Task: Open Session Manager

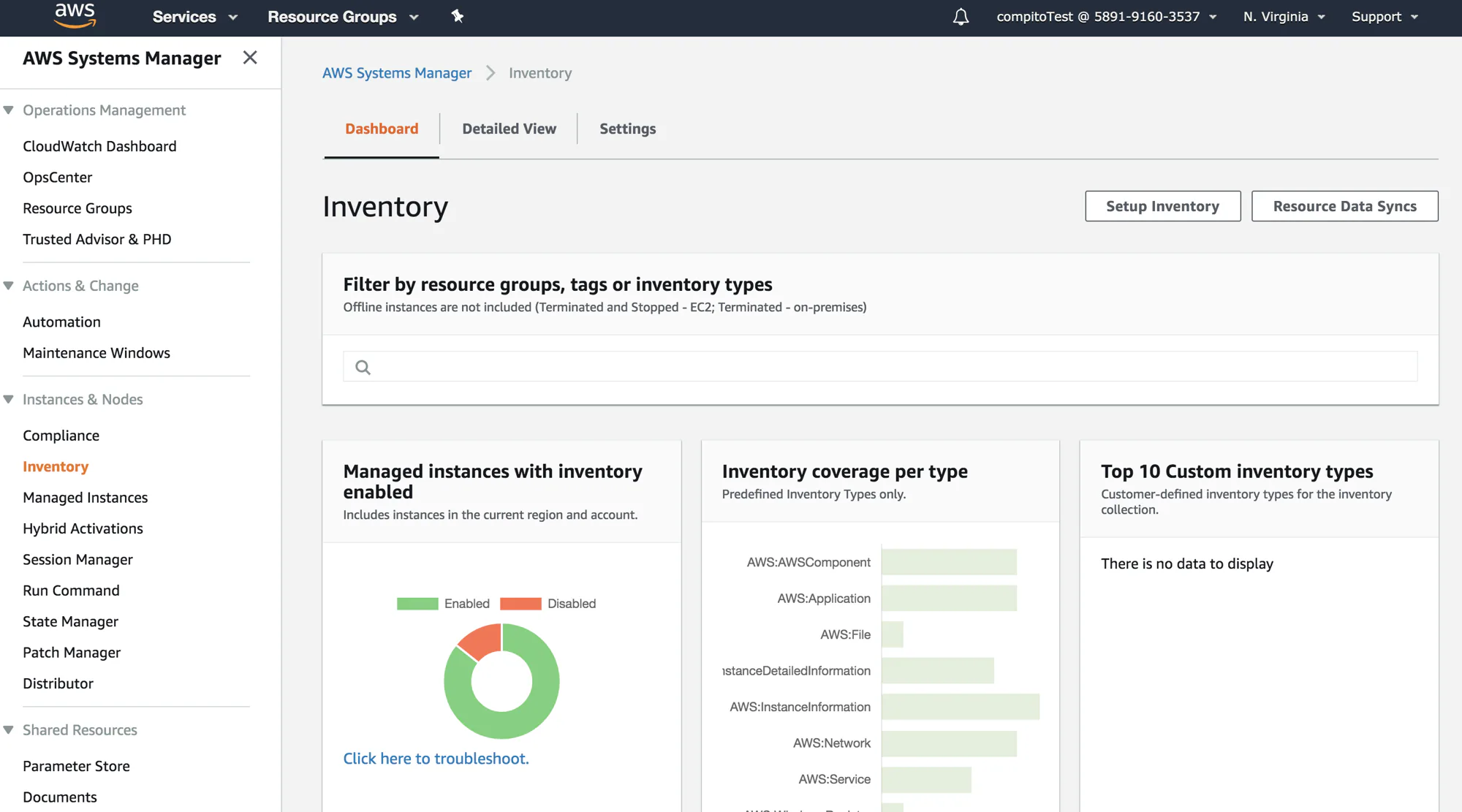Action: pos(77,560)
